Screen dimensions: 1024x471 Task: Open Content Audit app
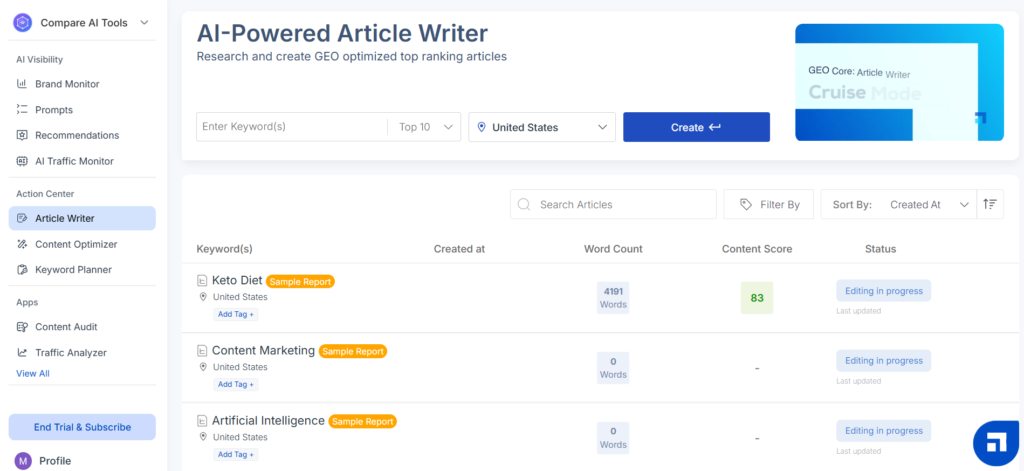[x=66, y=327]
